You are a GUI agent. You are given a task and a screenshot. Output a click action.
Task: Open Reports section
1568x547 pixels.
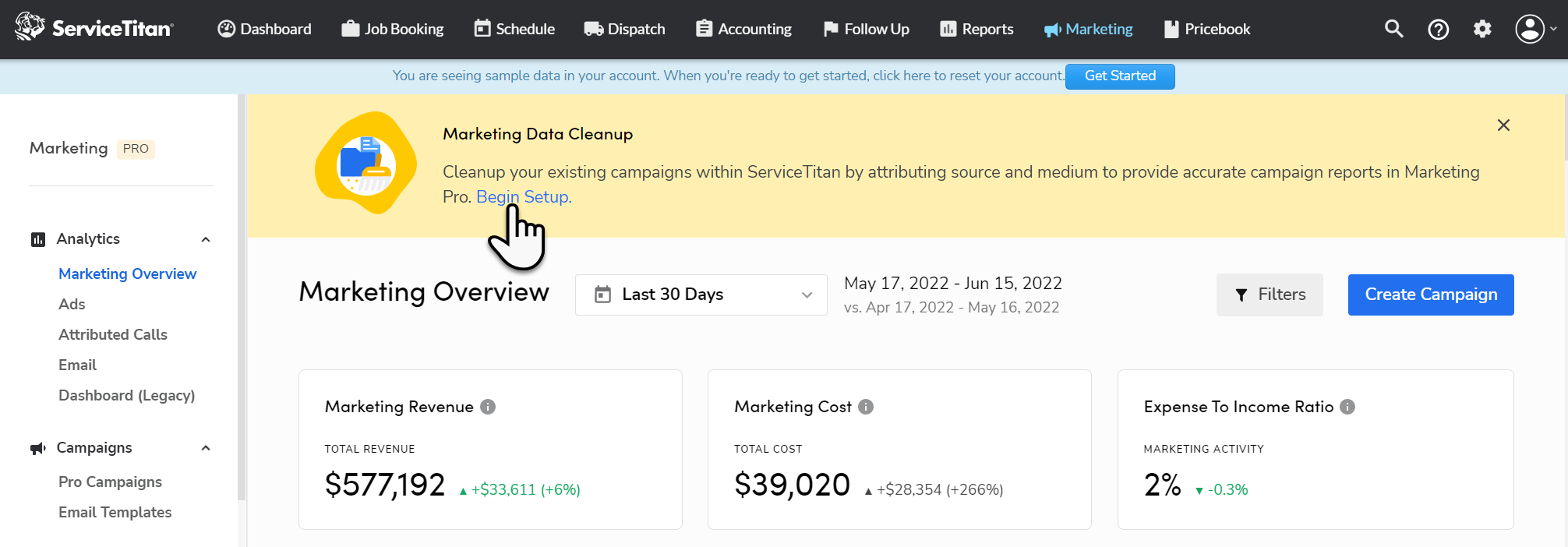point(976,29)
